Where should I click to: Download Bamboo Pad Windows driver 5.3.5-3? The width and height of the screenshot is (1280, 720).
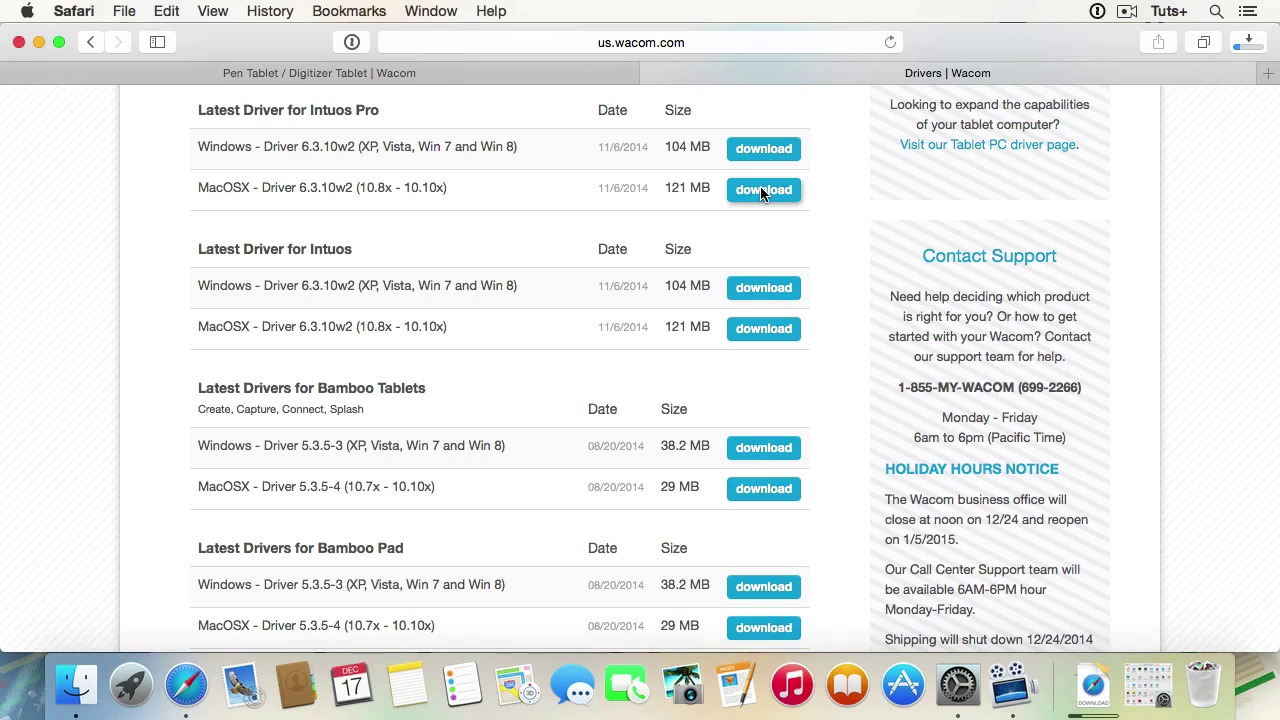[764, 587]
